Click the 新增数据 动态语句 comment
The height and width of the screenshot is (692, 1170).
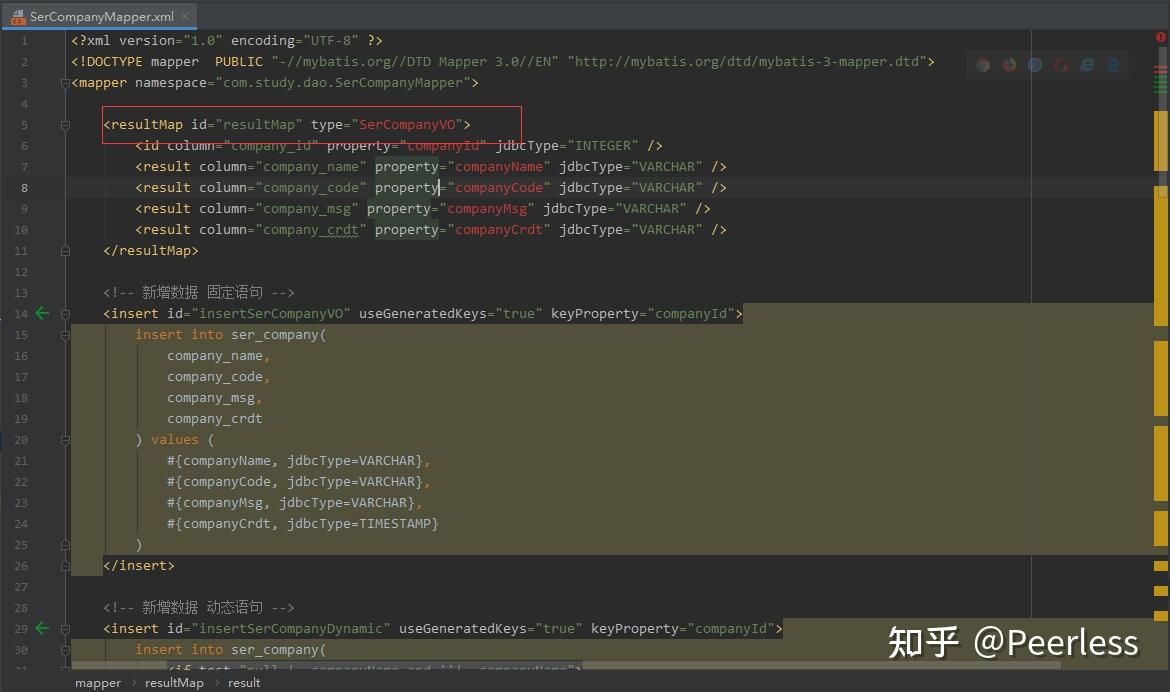[x=198, y=607]
